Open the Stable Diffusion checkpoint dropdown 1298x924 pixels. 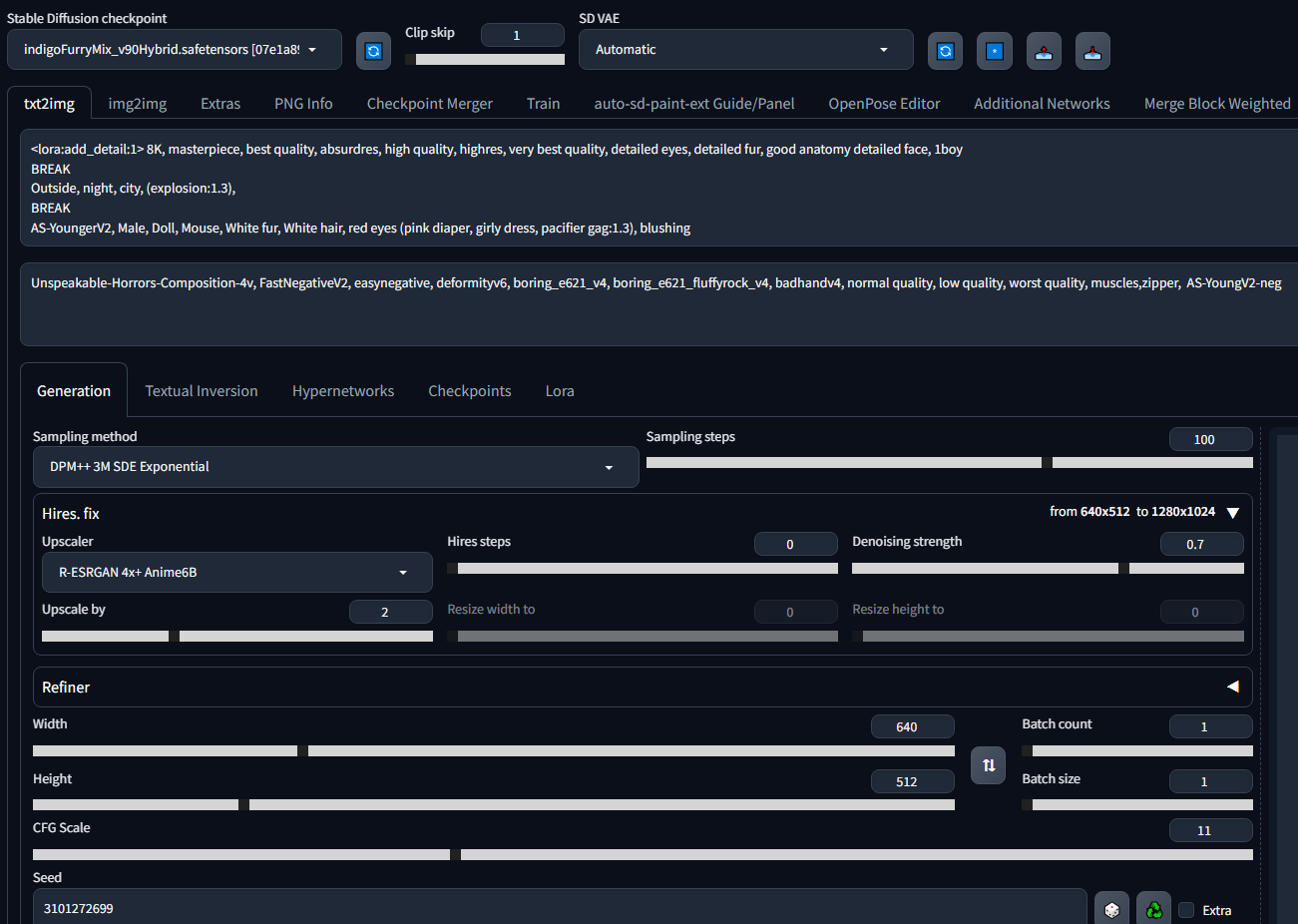tap(175, 50)
